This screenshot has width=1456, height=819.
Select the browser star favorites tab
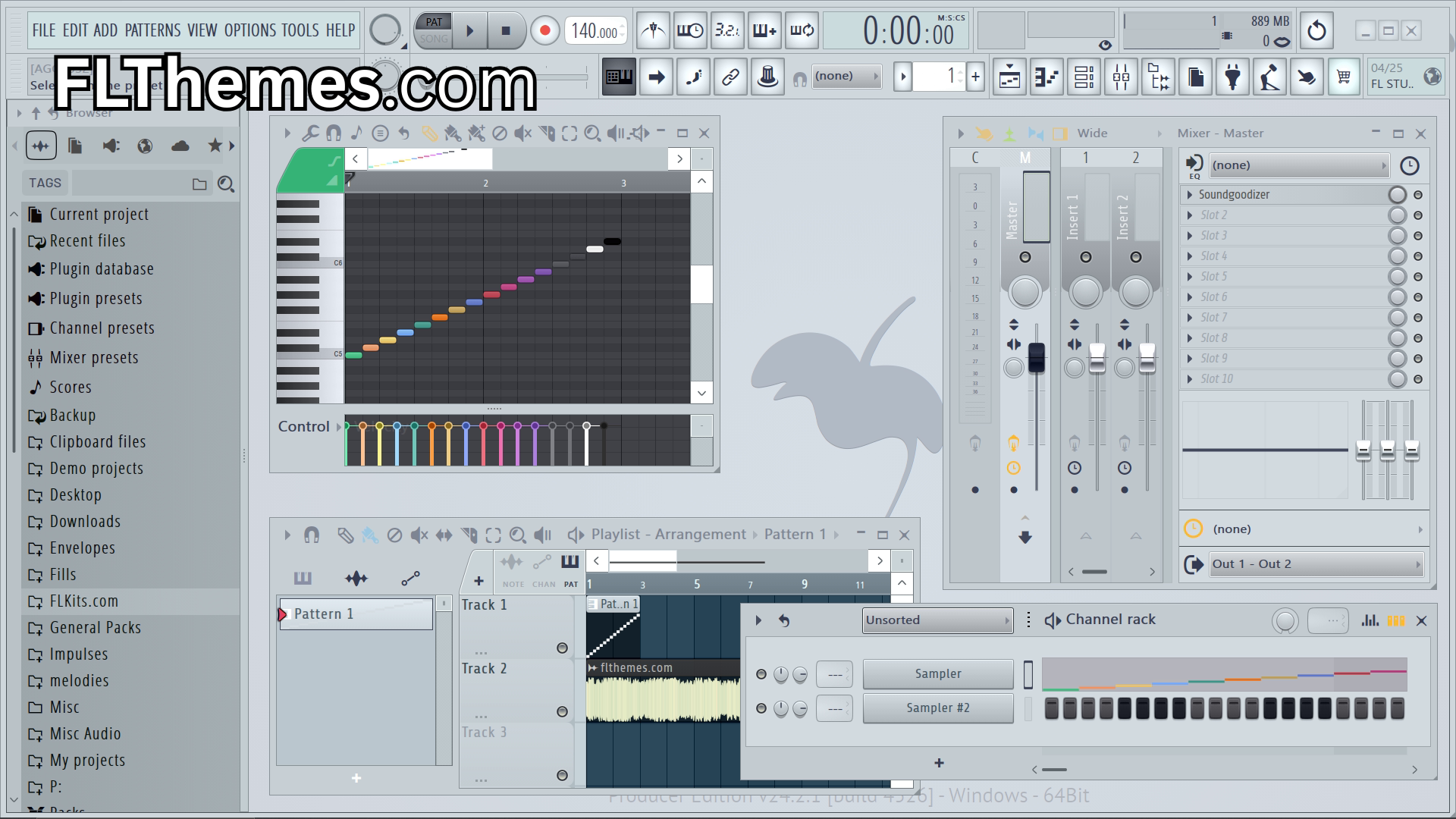215,146
